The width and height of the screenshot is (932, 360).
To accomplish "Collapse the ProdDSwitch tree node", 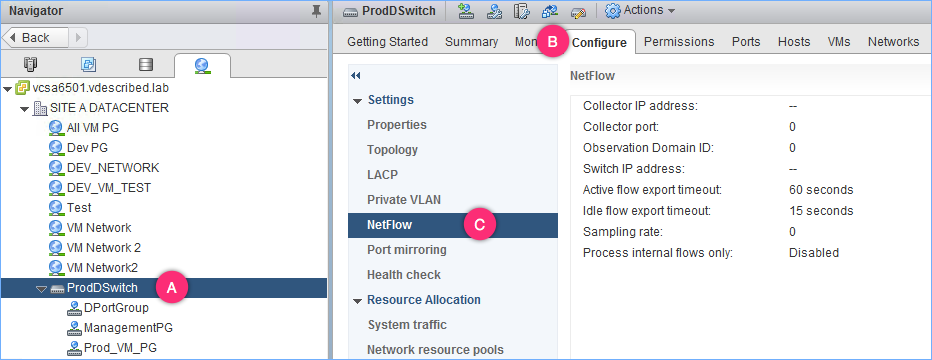I will click(41, 289).
